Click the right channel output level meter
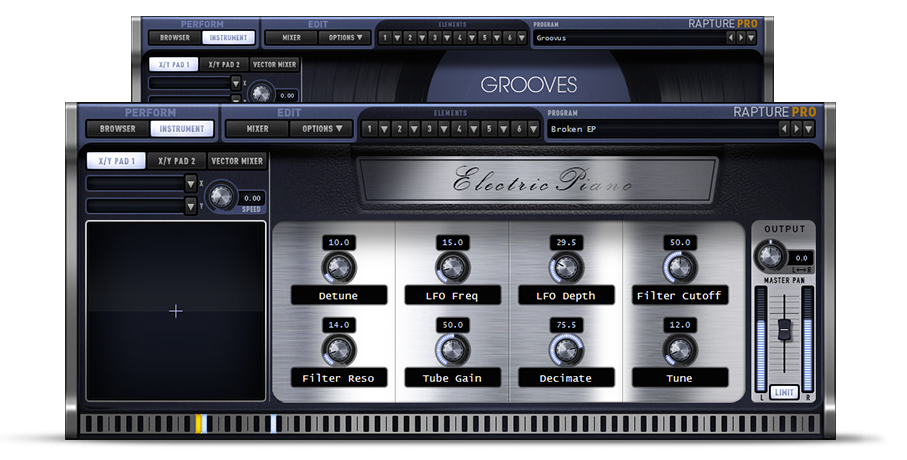 click(808, 339)
